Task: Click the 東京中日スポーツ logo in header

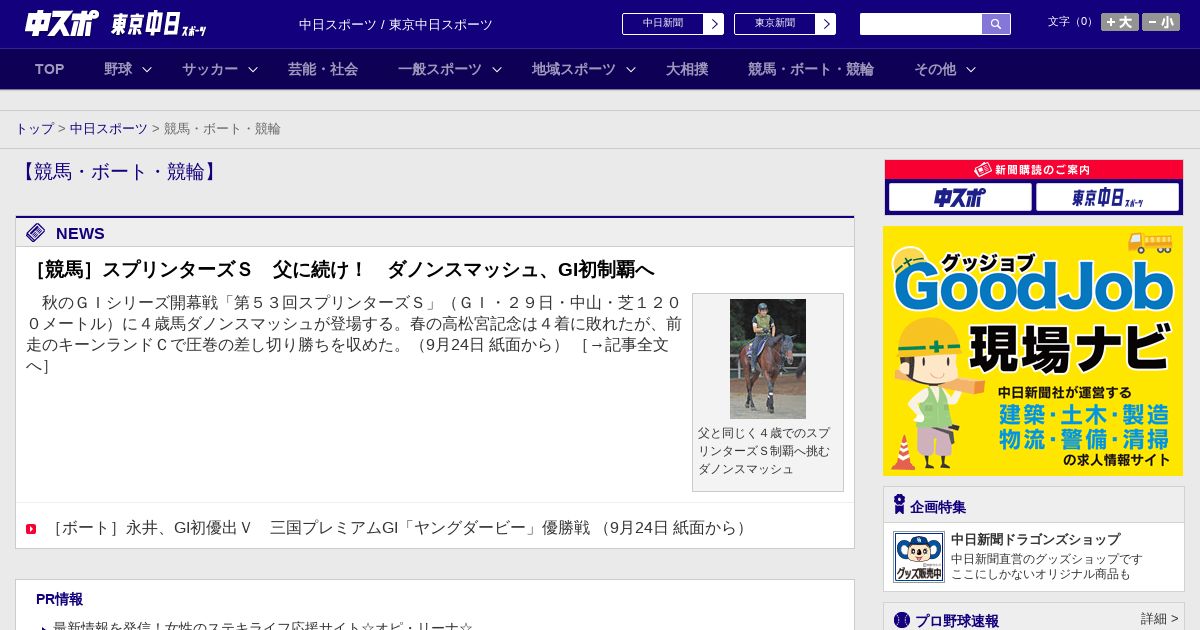Action: (x=158, y=24)
